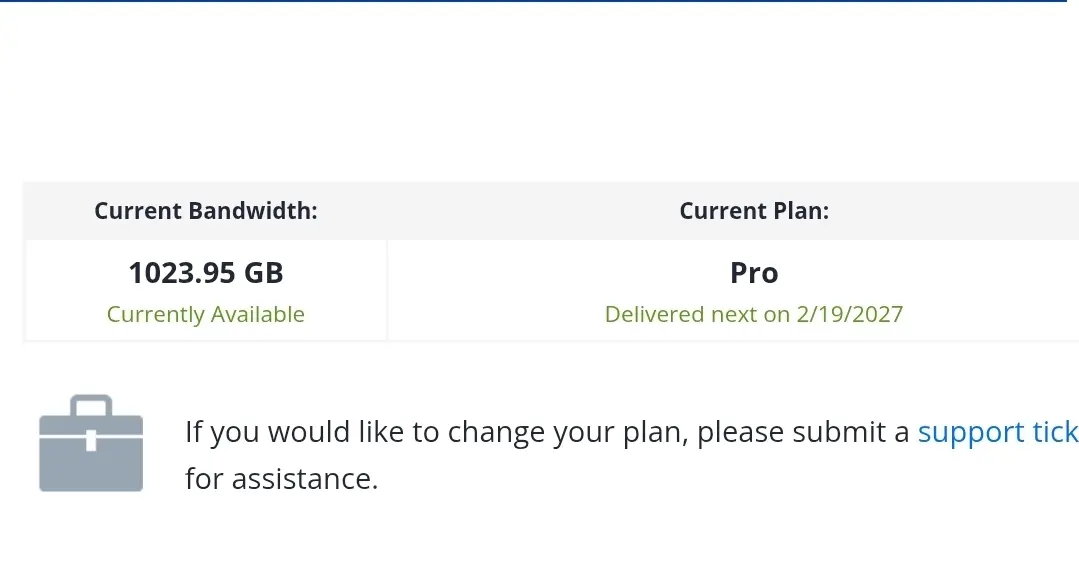1079x583 pixels.
Task: Click the white clasp on the briefcase
Action: 91,441
